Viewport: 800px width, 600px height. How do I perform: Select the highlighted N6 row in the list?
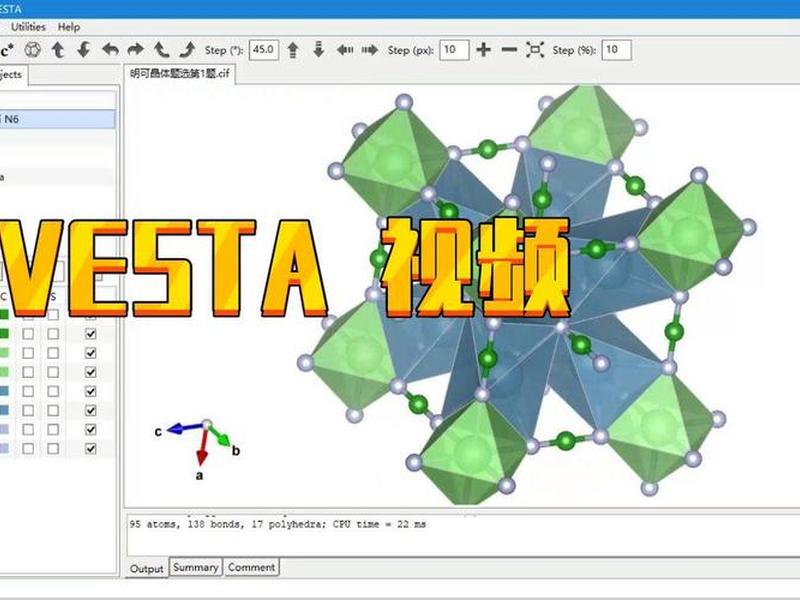click(57, 119)
